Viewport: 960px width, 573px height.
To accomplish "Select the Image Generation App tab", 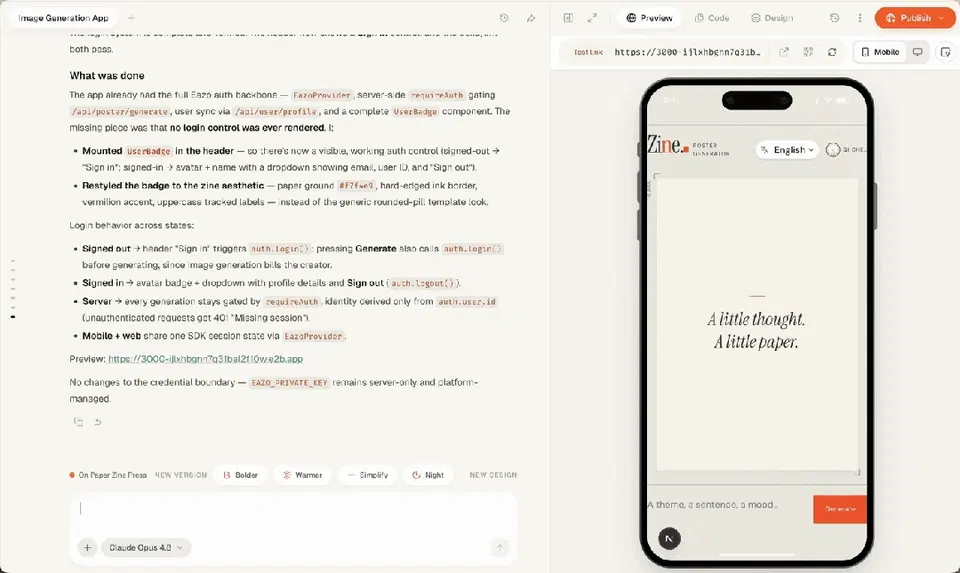I will (63, 18).
